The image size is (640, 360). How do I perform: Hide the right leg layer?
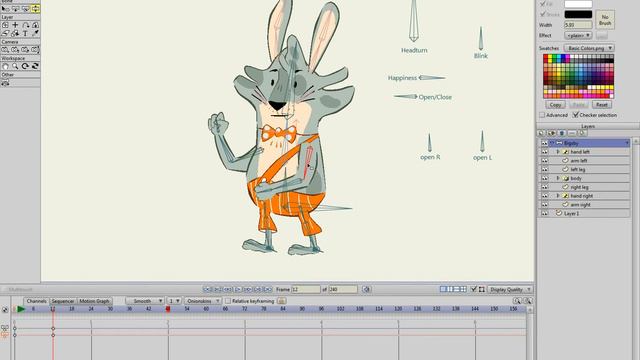click(x=544, y=187)
